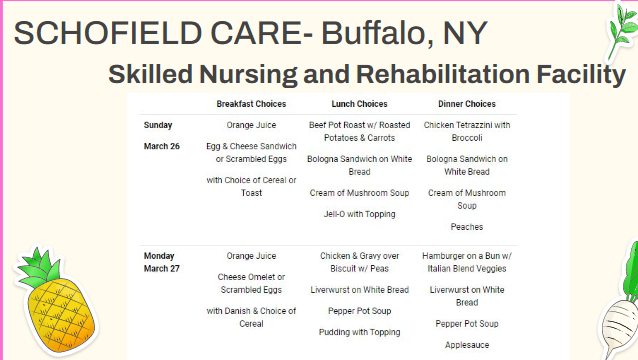Click the white radish illustration
Viewport: 638px width, 360px height.
pyautogui.click(x=621, y=303)
